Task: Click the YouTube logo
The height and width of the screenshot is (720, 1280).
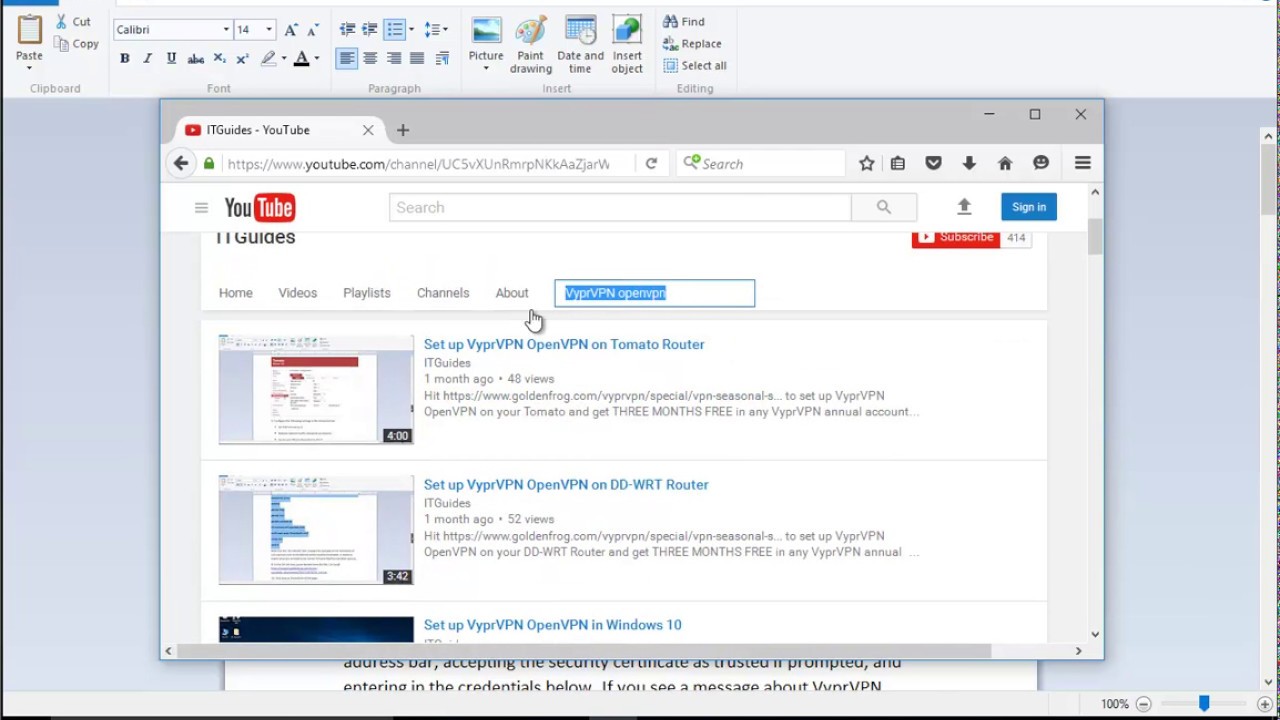Action: [260, 208]
